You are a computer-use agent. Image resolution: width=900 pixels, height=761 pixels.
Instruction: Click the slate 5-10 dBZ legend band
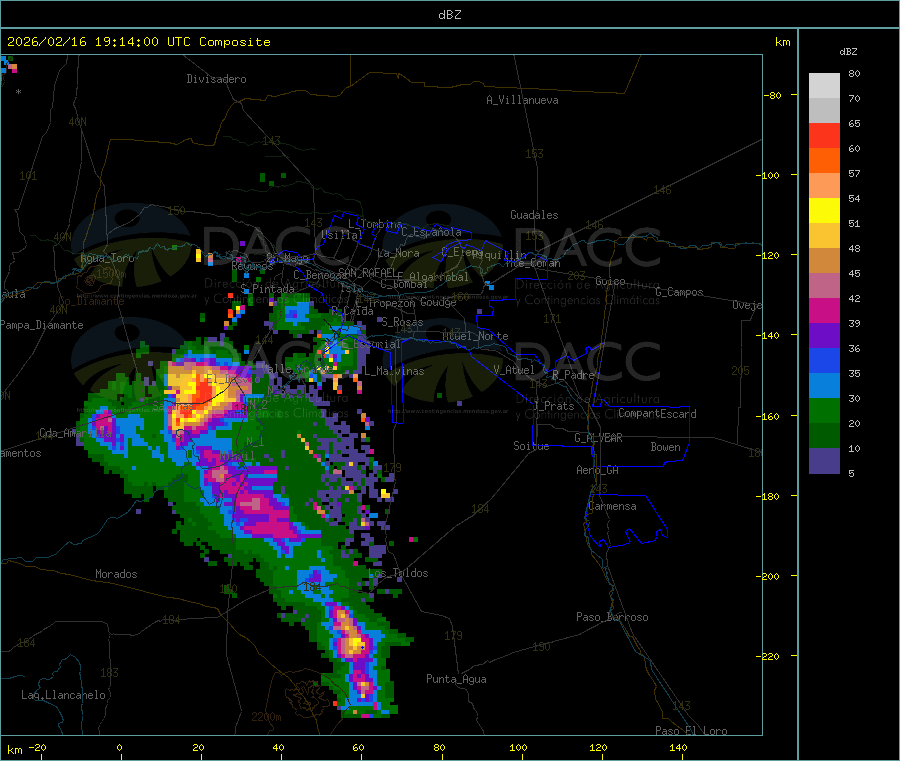[x=824, y=460]
